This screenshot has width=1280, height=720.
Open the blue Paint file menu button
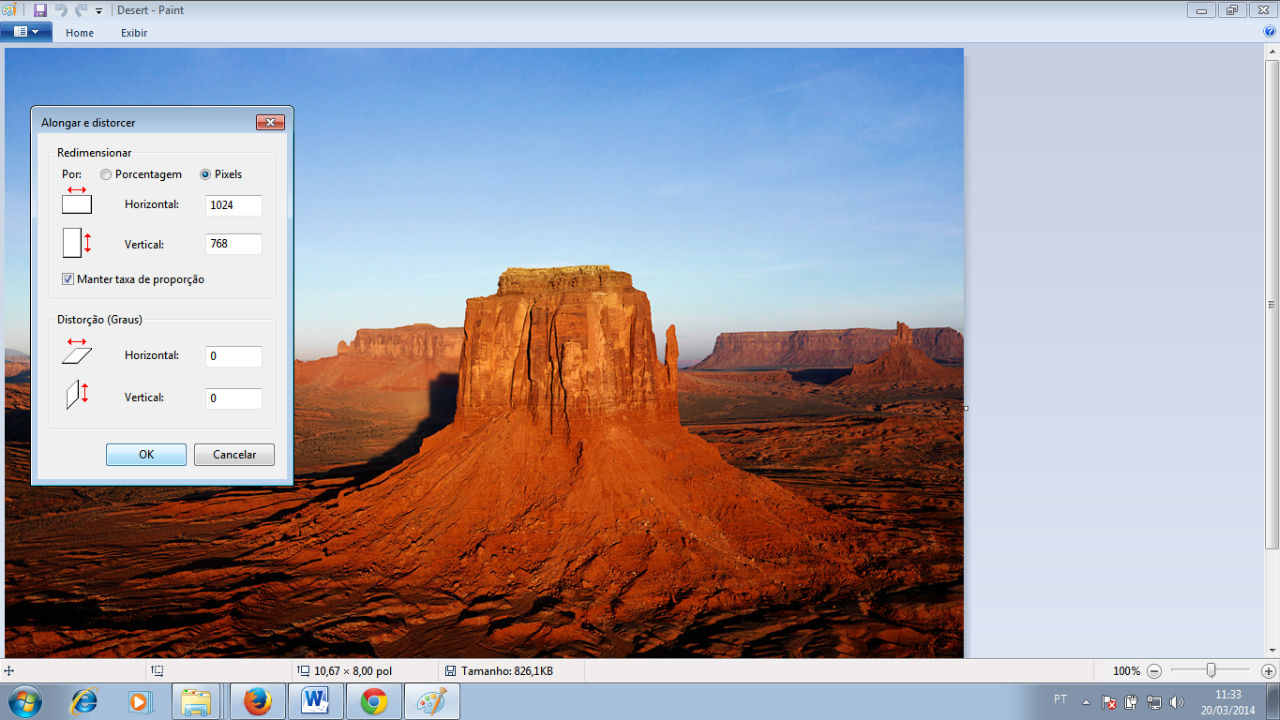tap(26, 32)
